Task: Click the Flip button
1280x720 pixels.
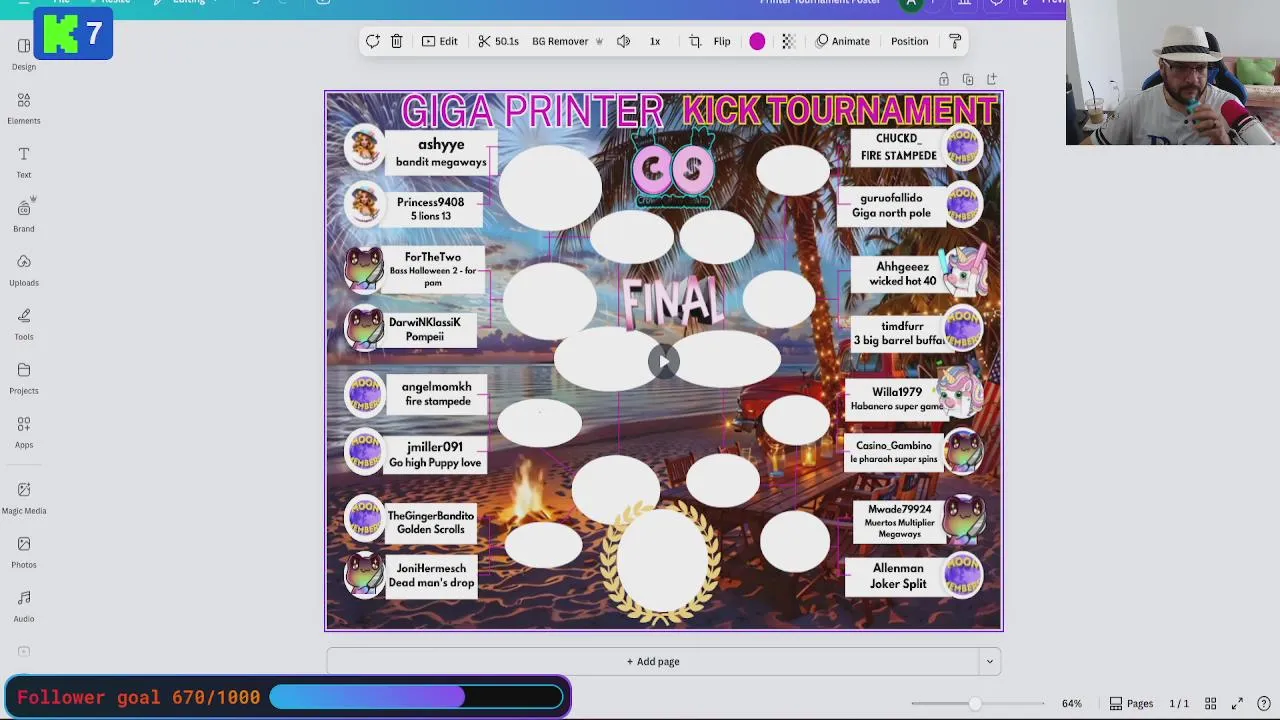Action: pyautogui.click(x=722, y=41)
